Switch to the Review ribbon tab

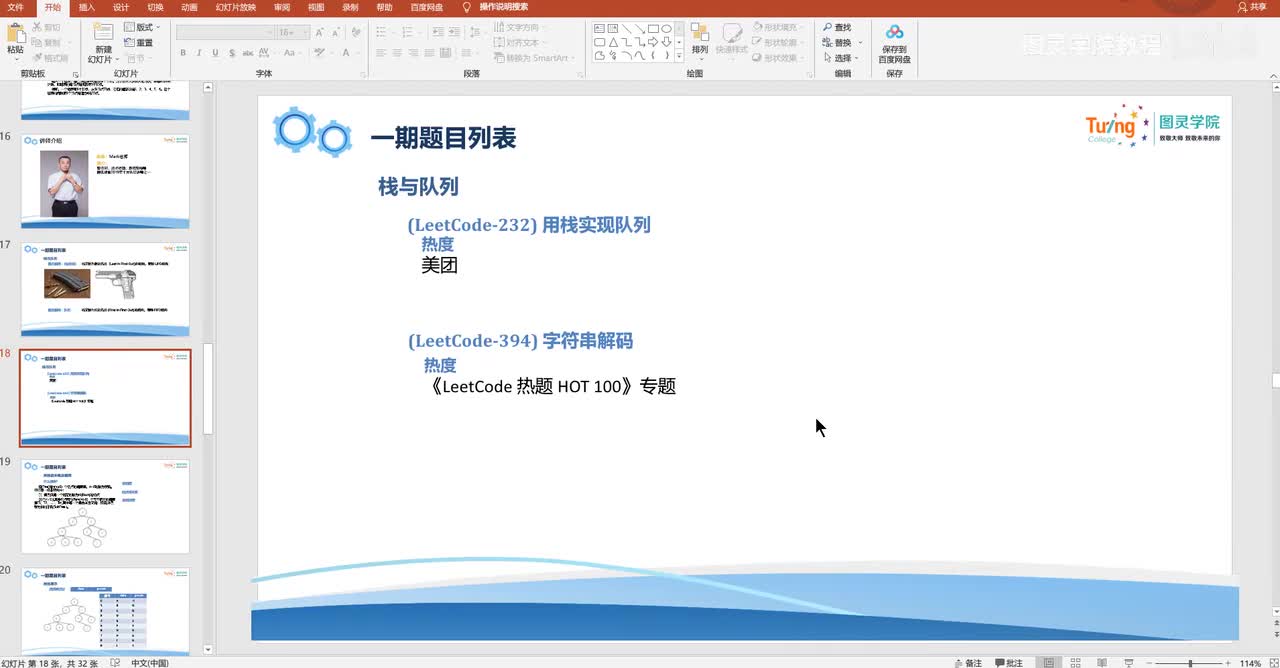click(x=282, y=7)
